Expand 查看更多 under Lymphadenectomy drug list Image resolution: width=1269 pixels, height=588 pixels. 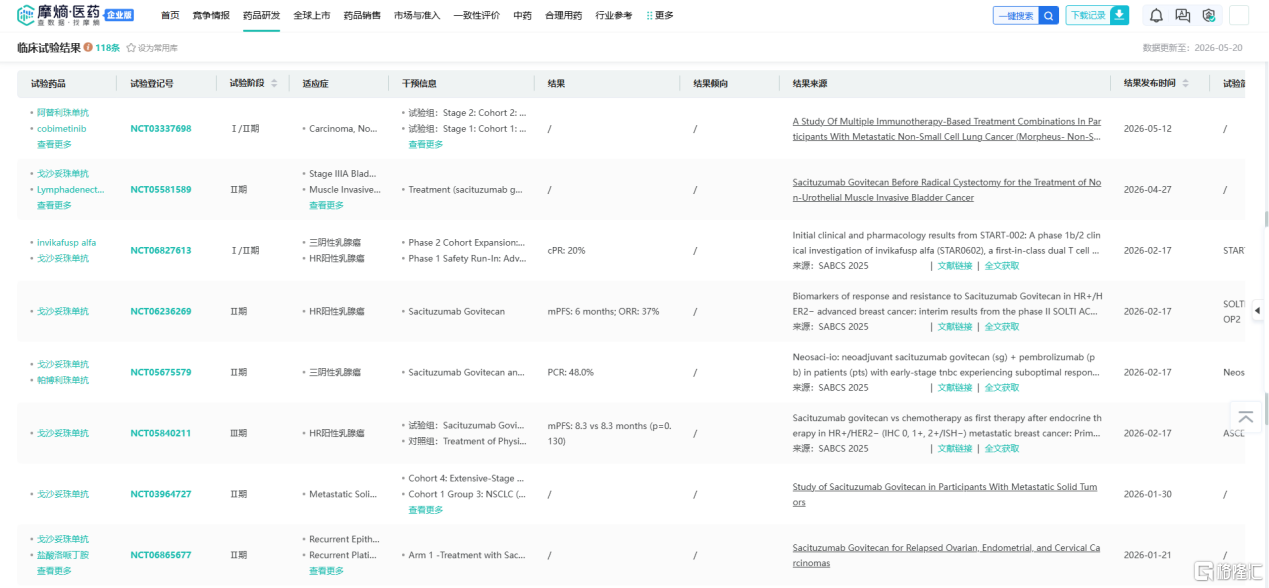(x=54, y=205)
